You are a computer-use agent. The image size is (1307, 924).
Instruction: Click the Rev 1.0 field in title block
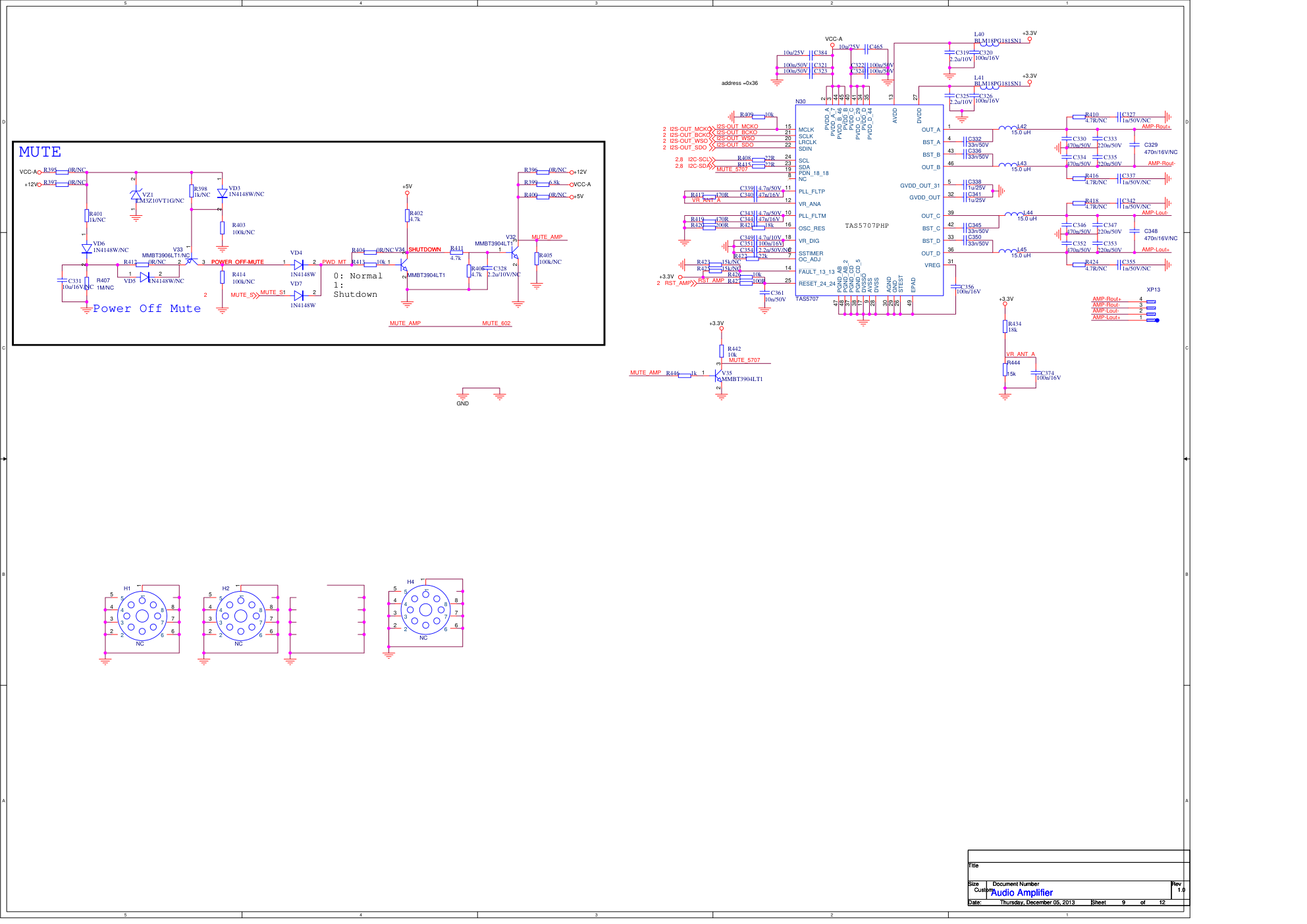[1179, 887]
